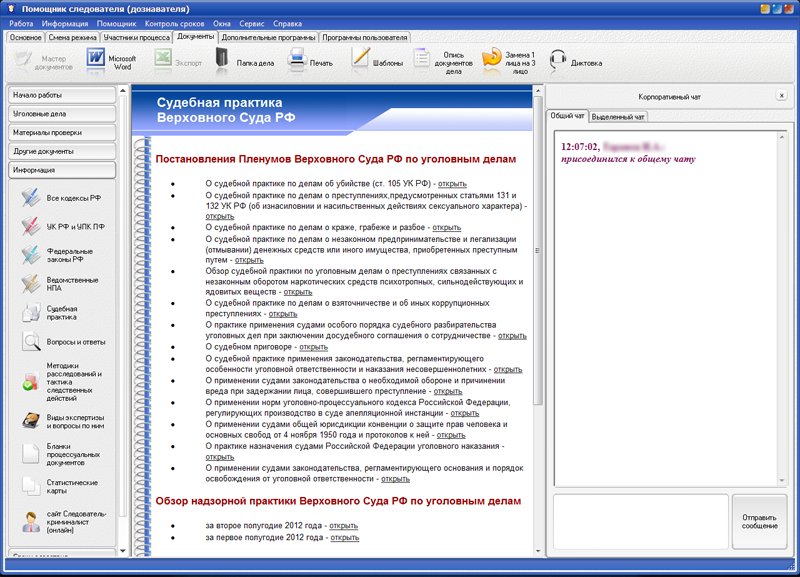Click the chat message input field

click(x=641, y=521)
